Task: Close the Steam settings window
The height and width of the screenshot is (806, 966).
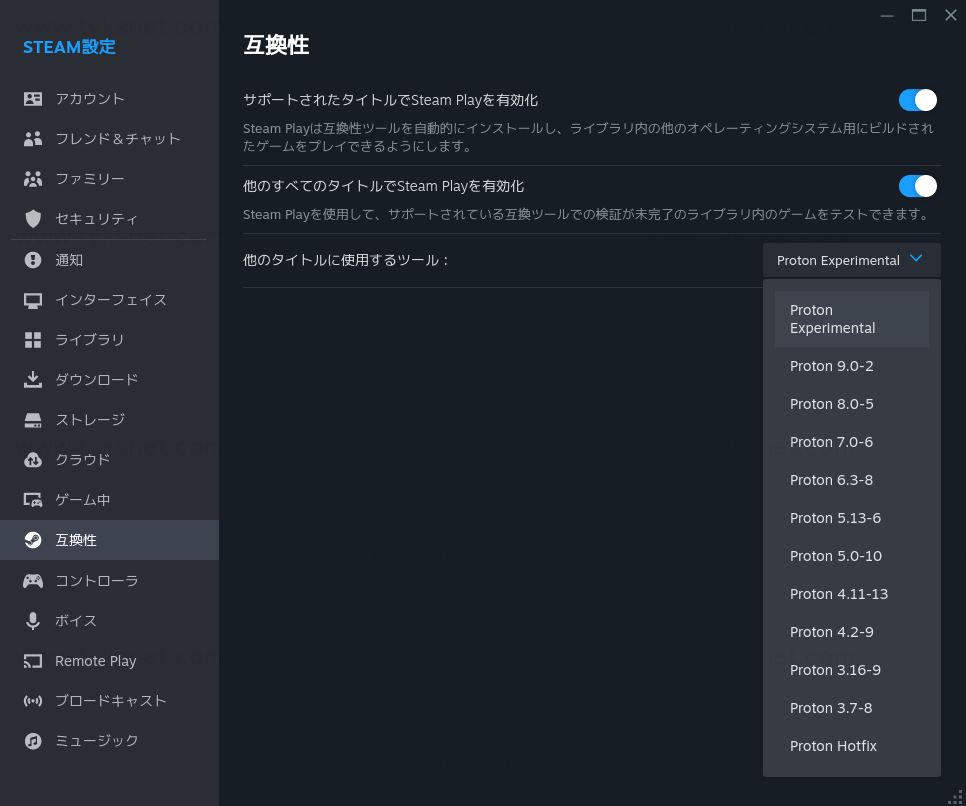Action: [951, 15]
